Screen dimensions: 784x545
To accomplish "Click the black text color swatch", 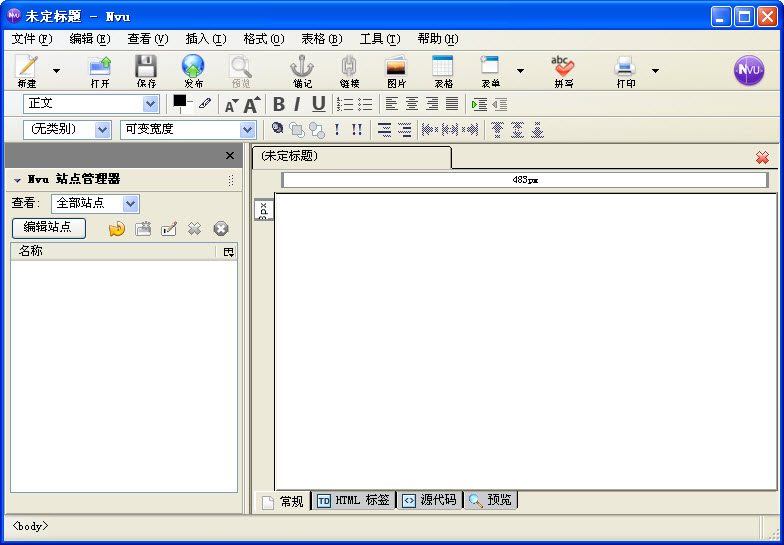I will click(180, 101).
